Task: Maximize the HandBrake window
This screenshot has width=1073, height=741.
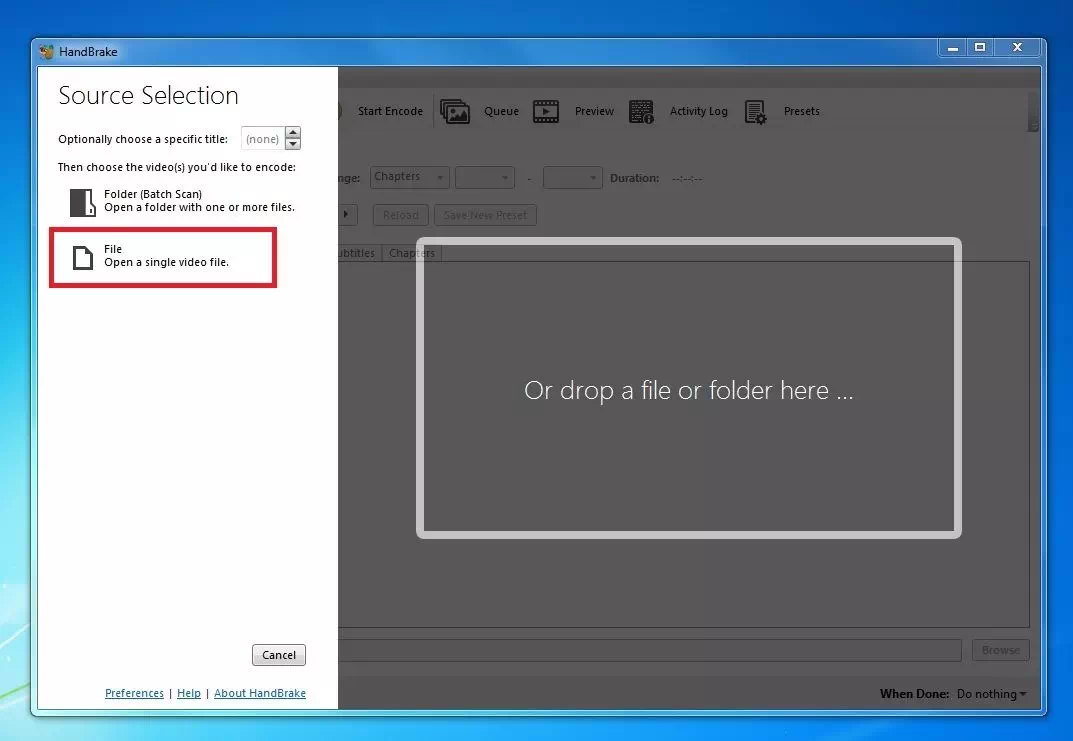Action: [x=980, y=48]
